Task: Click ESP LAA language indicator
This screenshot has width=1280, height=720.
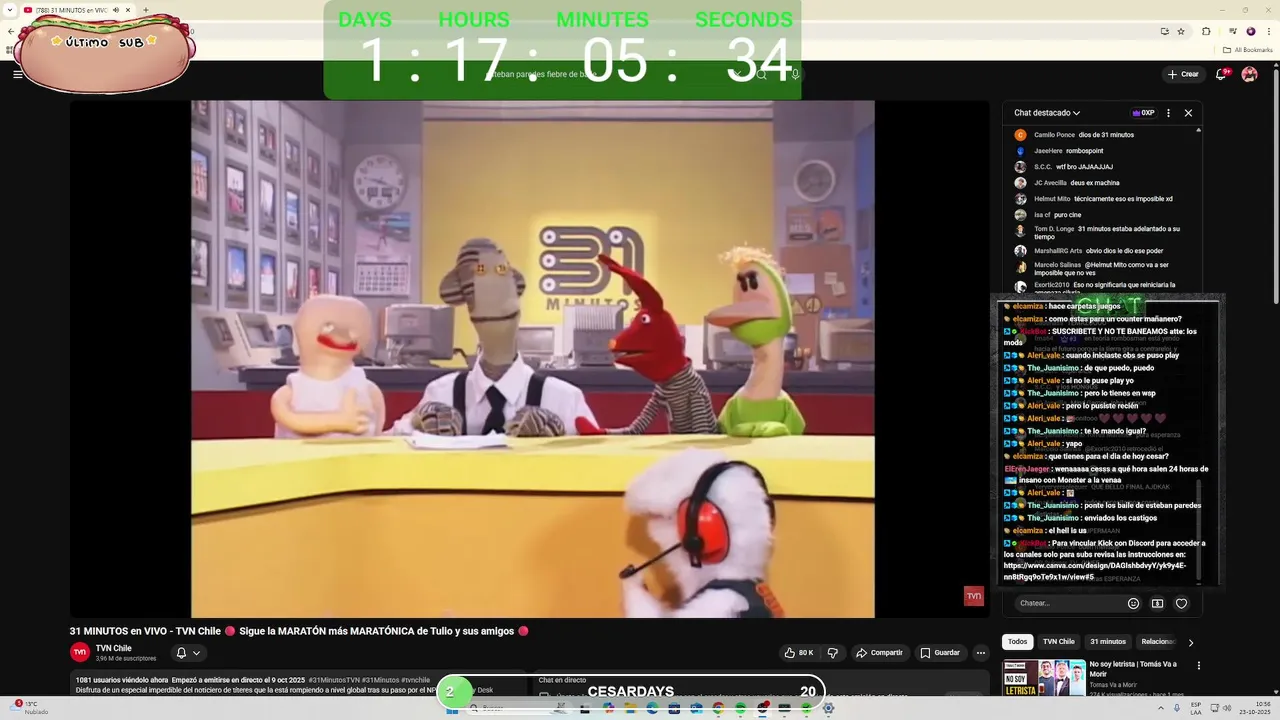Action: click(1196, 708)
